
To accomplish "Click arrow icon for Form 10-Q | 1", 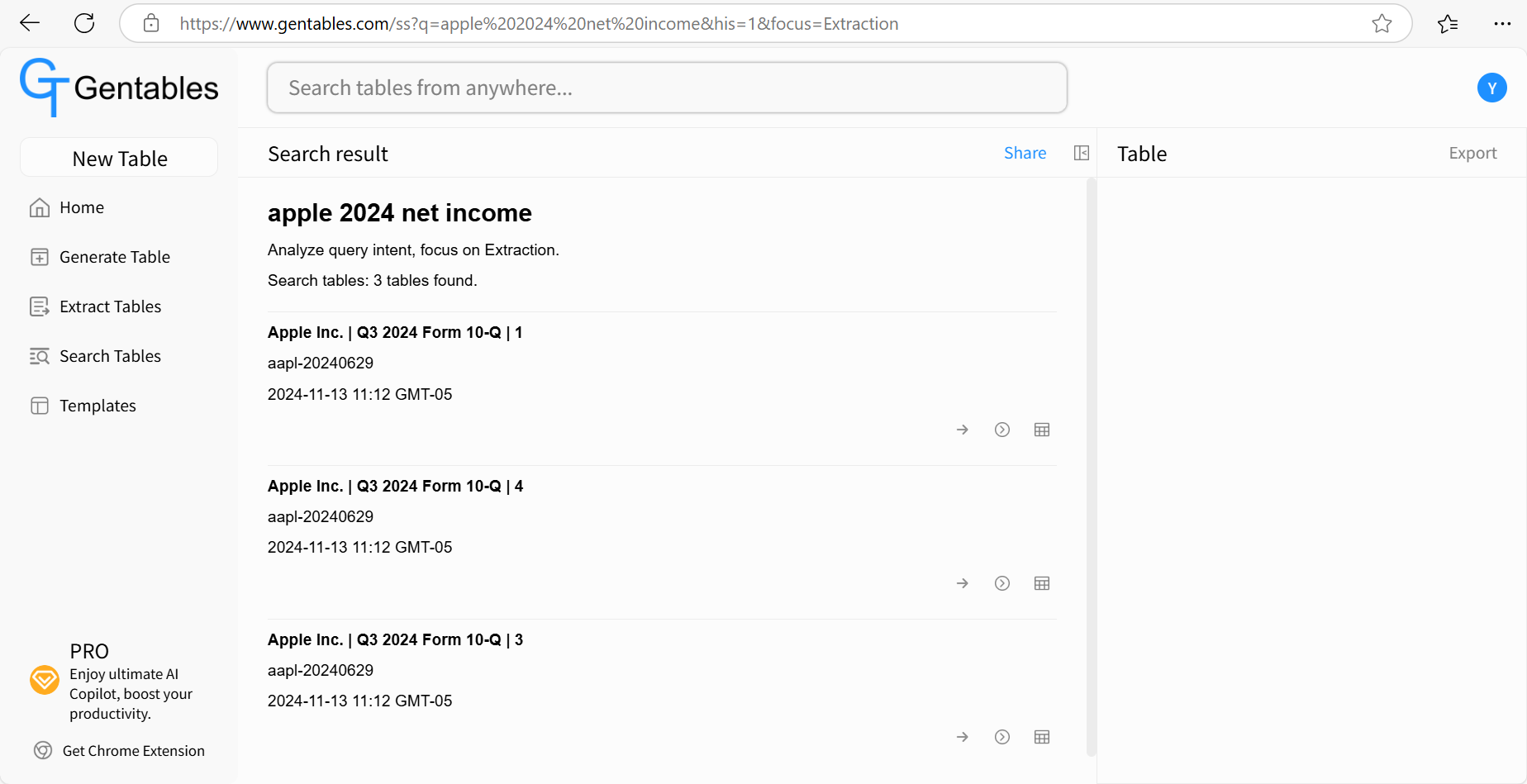I will (x=962, y=430).
